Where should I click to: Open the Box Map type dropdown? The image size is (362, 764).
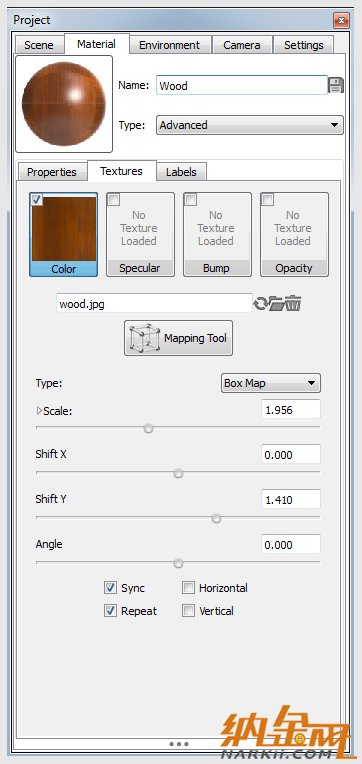[x=271, y=383]
